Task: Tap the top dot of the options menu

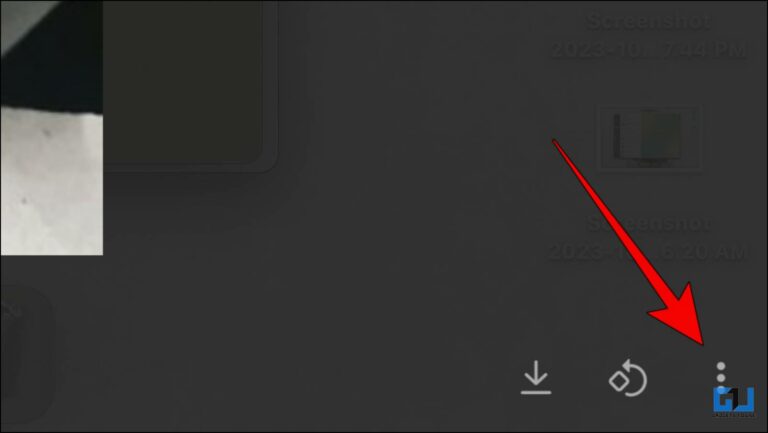Action: coord(720,366)
